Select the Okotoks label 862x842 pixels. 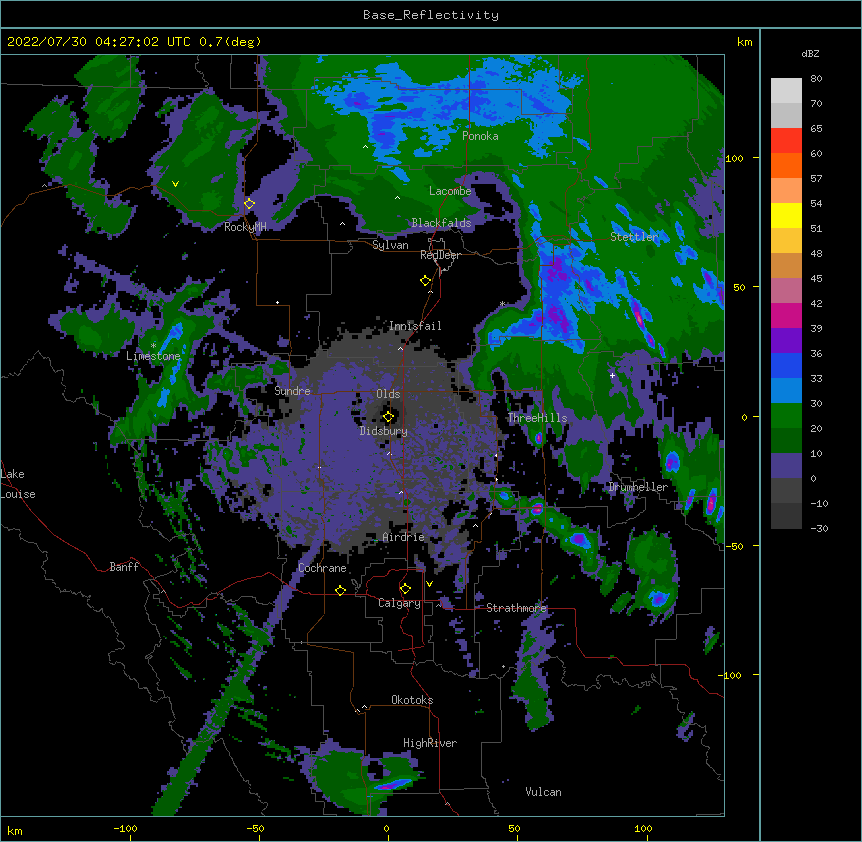(x=412, y=700)
